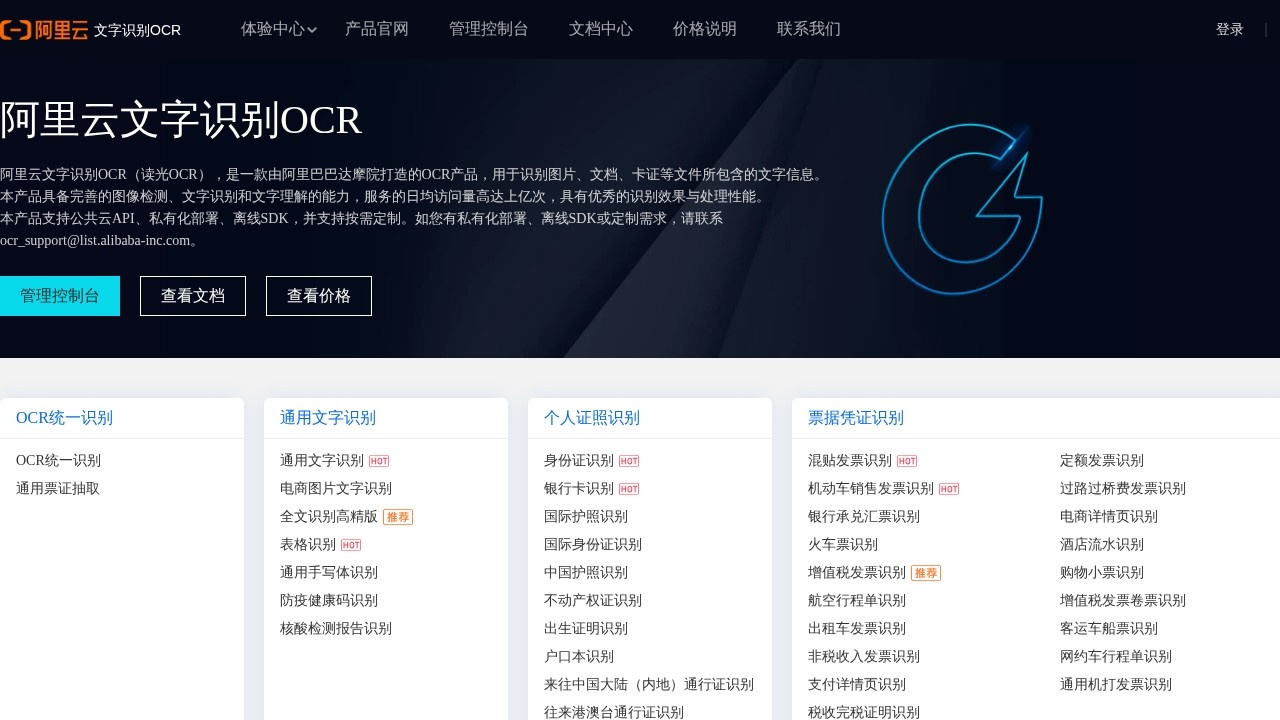1280x720 pixels.
Task: Open 核酸检测报告识别
Action: tap(336, 629)
